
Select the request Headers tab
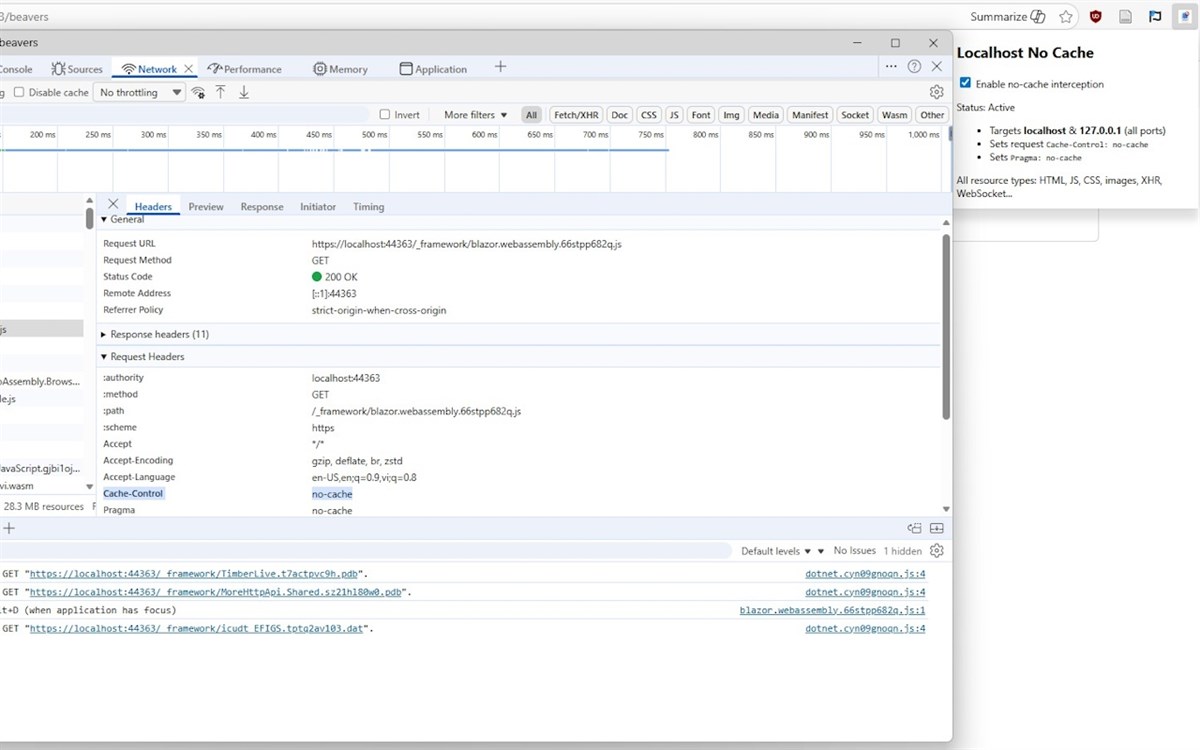tap(153, 207)
